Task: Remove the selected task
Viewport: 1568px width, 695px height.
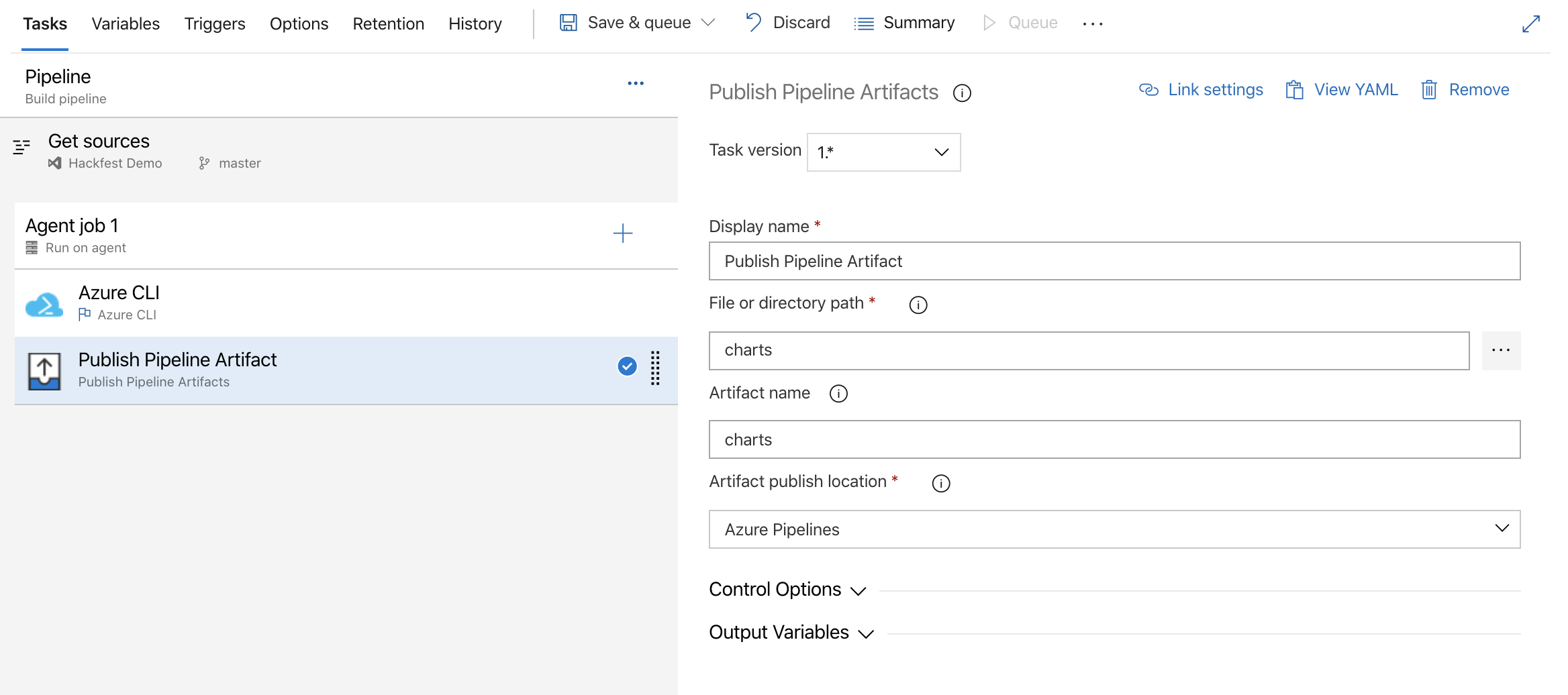Action: point(1465,90)
